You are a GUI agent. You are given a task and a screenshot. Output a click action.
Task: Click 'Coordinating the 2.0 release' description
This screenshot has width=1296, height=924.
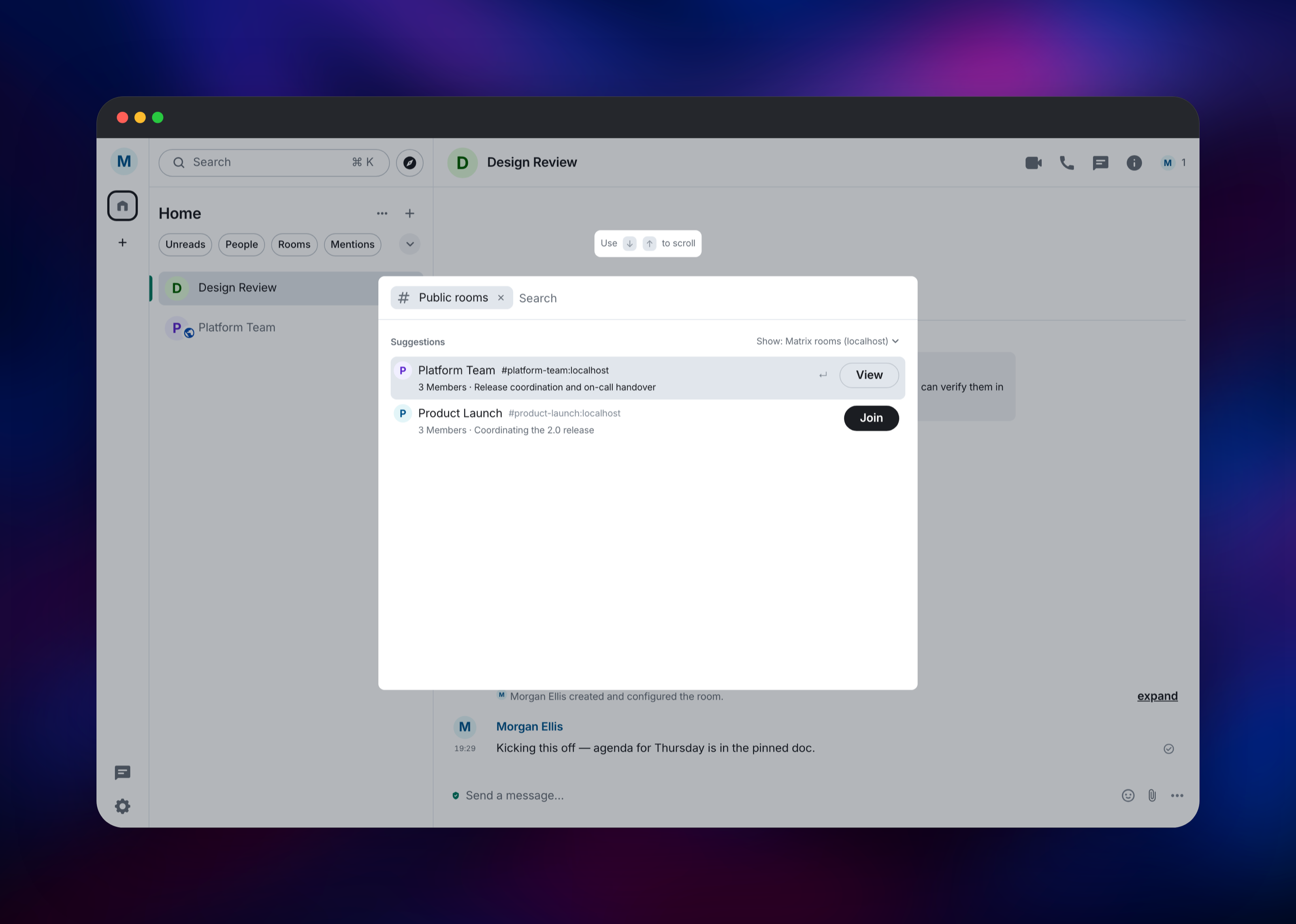point(534,431)
